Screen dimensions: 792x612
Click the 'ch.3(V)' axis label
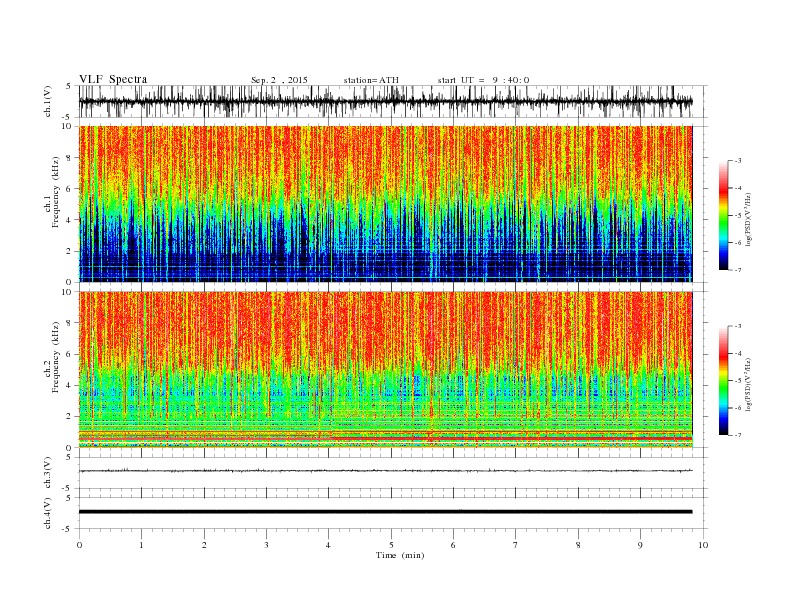pyautogui.click(x=48, y=473)
